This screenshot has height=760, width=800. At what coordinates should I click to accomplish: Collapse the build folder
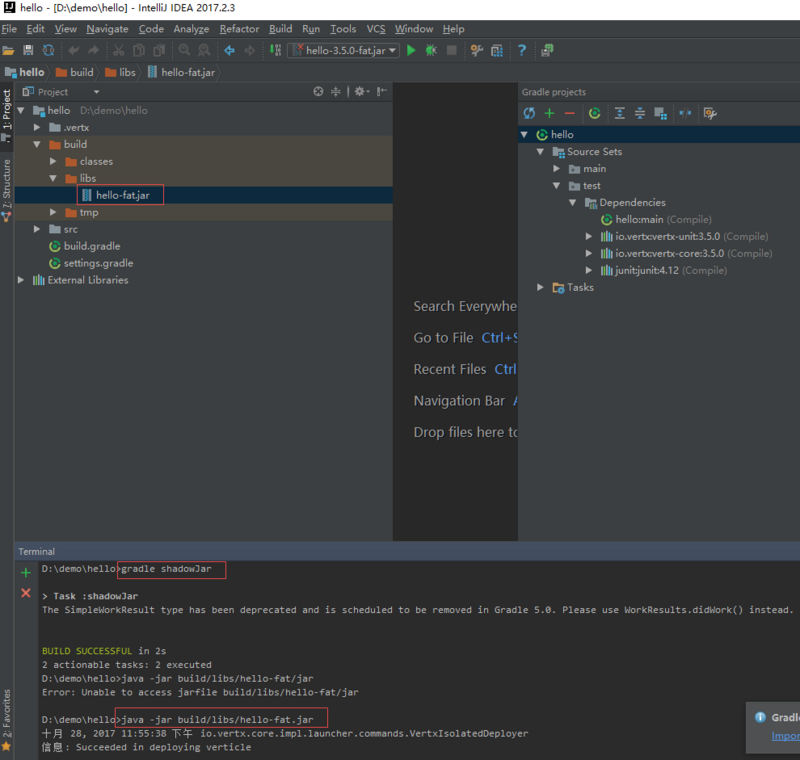point(37,144)
